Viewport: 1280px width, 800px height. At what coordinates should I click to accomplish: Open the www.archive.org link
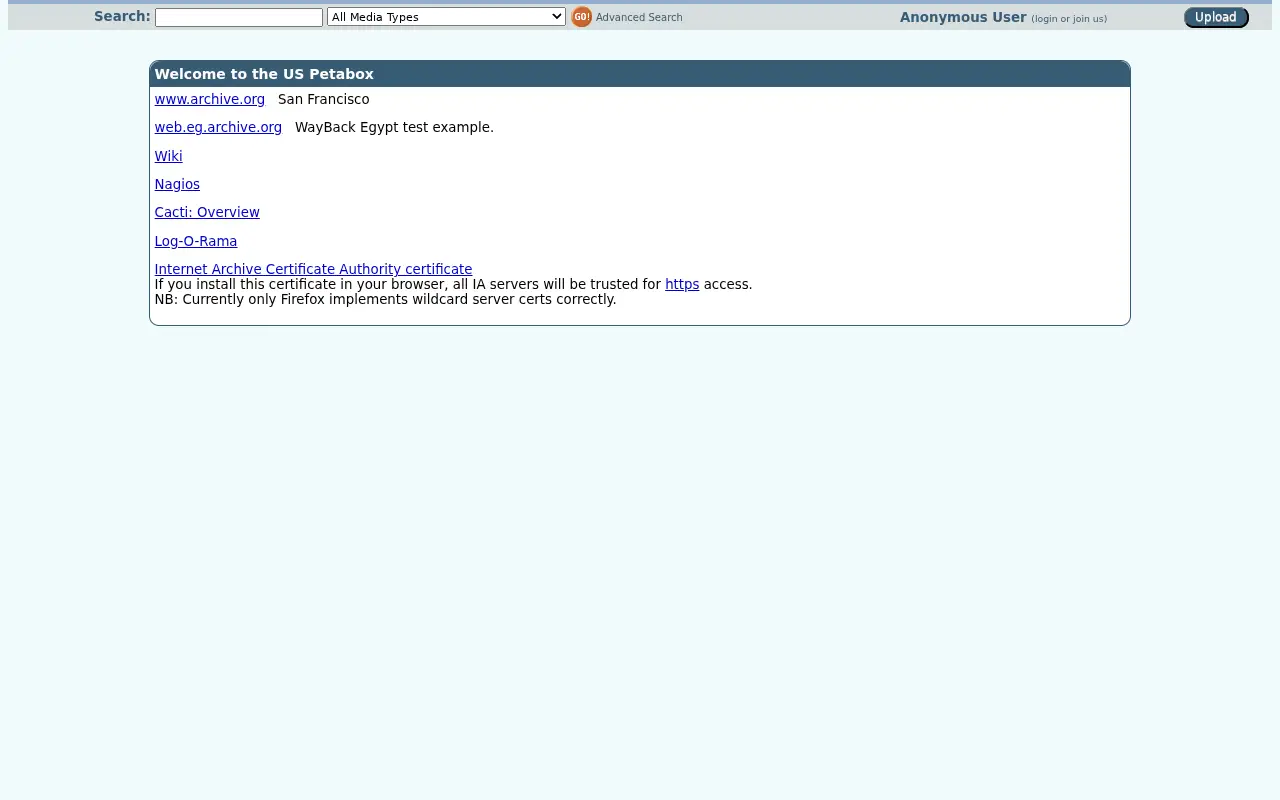tap(209, 99)
